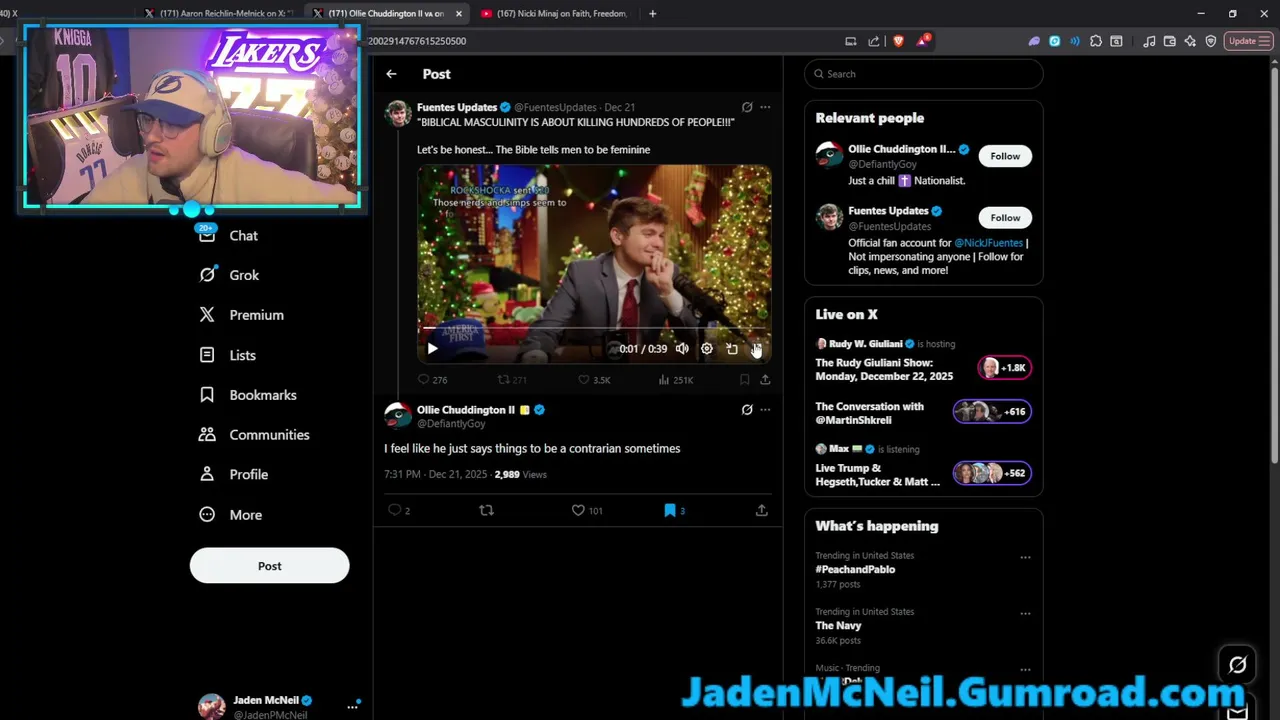Open Premium in sidebar
The width and height of the screenshot is (1280, 720).
pyautogui.click(x=241, y=315)
